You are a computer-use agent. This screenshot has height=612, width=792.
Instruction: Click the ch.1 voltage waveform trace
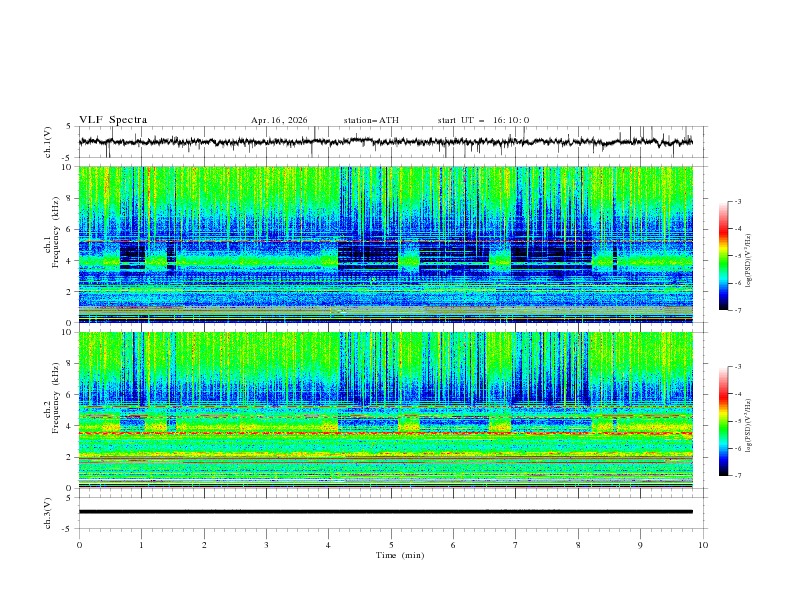click(x=385, y=142)
